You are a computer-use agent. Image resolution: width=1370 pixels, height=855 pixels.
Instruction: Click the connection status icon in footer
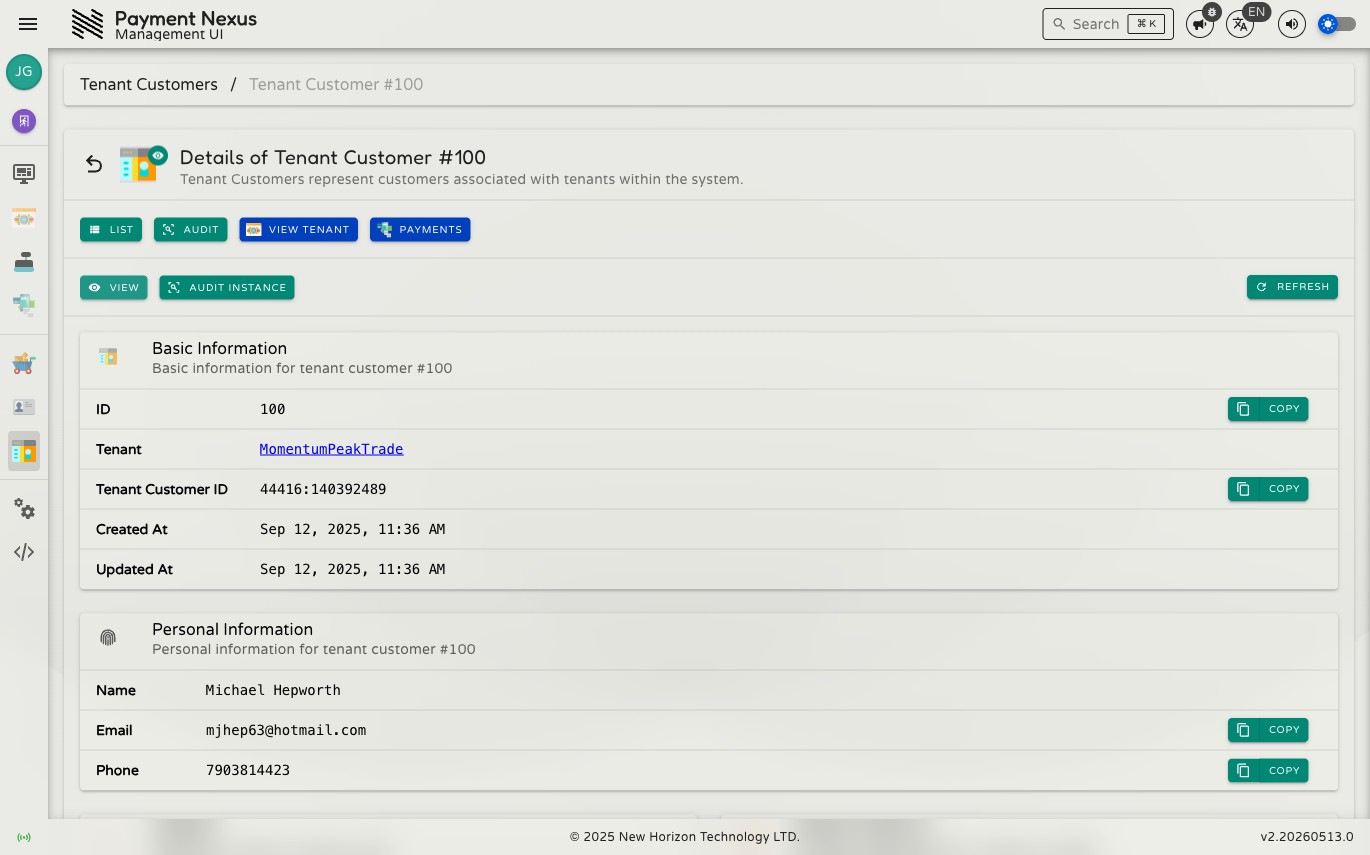(x=24, y=837)
